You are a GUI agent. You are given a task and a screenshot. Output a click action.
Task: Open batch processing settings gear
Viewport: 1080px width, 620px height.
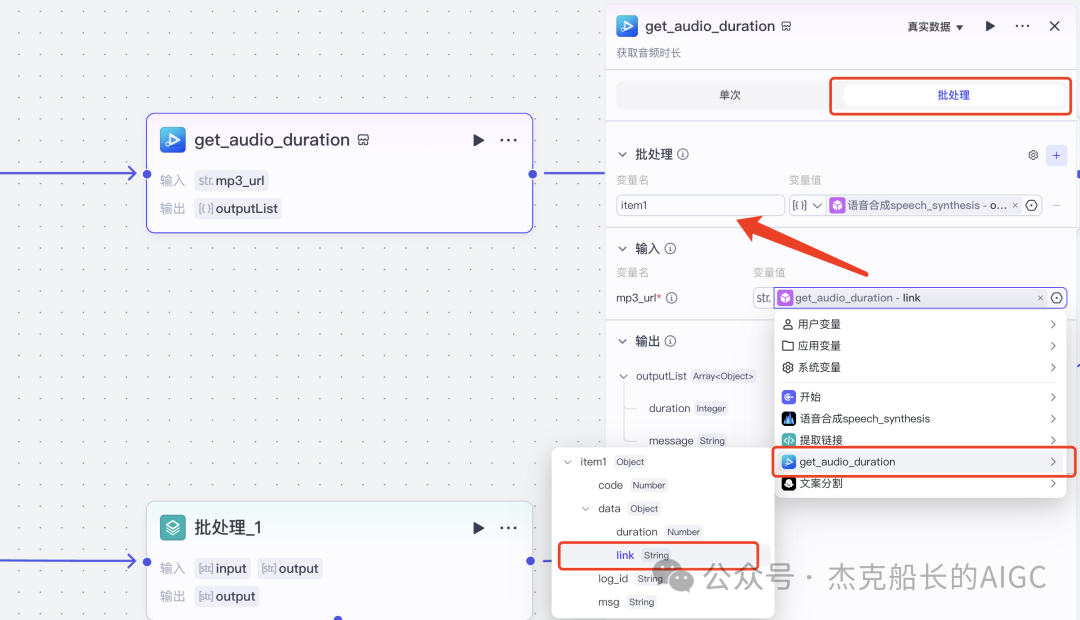point(1032,155)
